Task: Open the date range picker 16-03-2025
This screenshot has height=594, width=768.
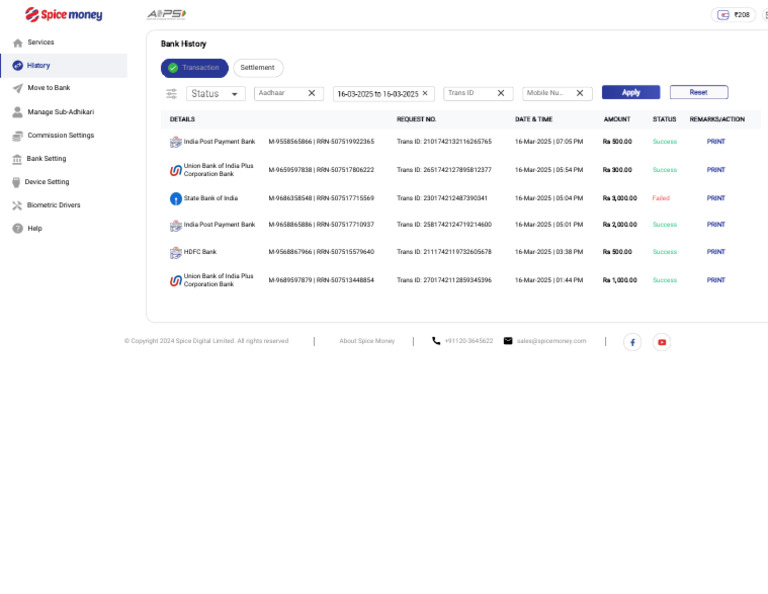Action: tap(377, 94)
